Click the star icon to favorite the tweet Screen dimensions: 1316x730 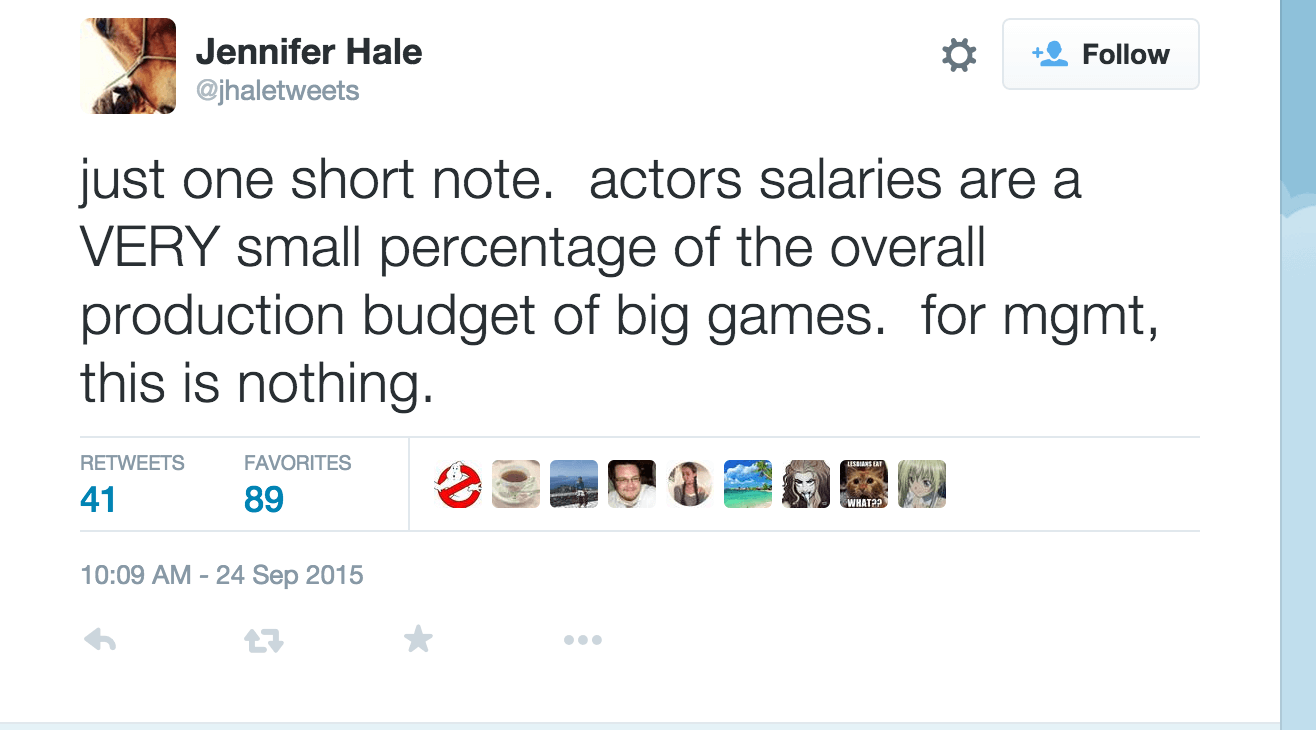[x=418, y=638]
